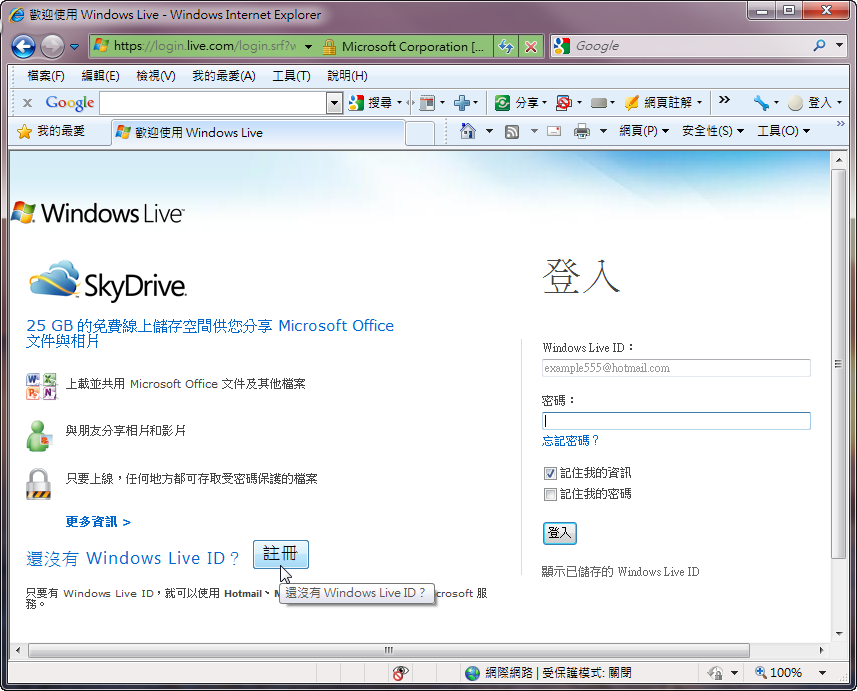Open the 檢視(V) menu
This screenshot has height=691, width=857.
coord(156,76)
